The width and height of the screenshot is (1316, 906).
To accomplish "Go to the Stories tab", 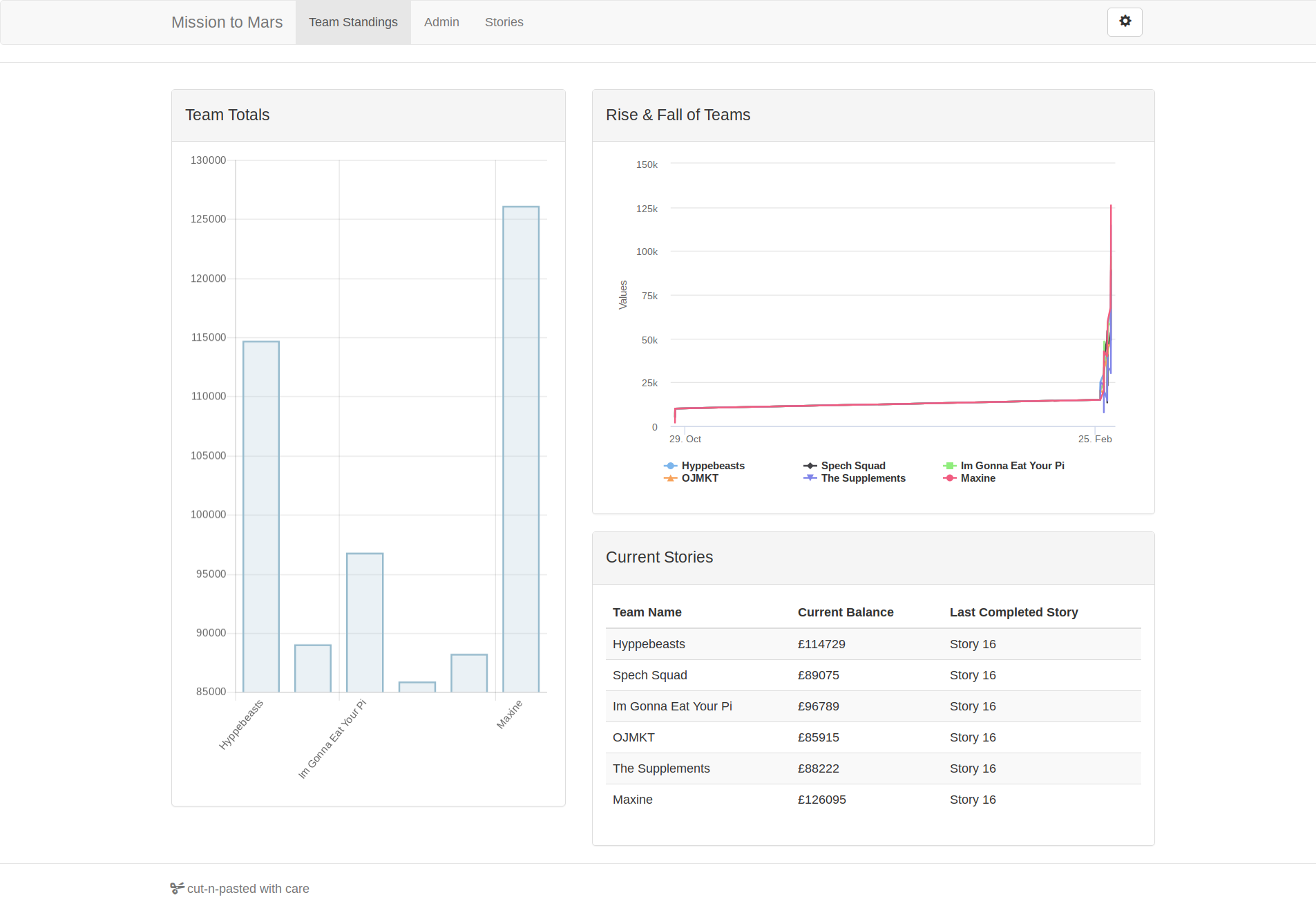I will coord(504,22).
